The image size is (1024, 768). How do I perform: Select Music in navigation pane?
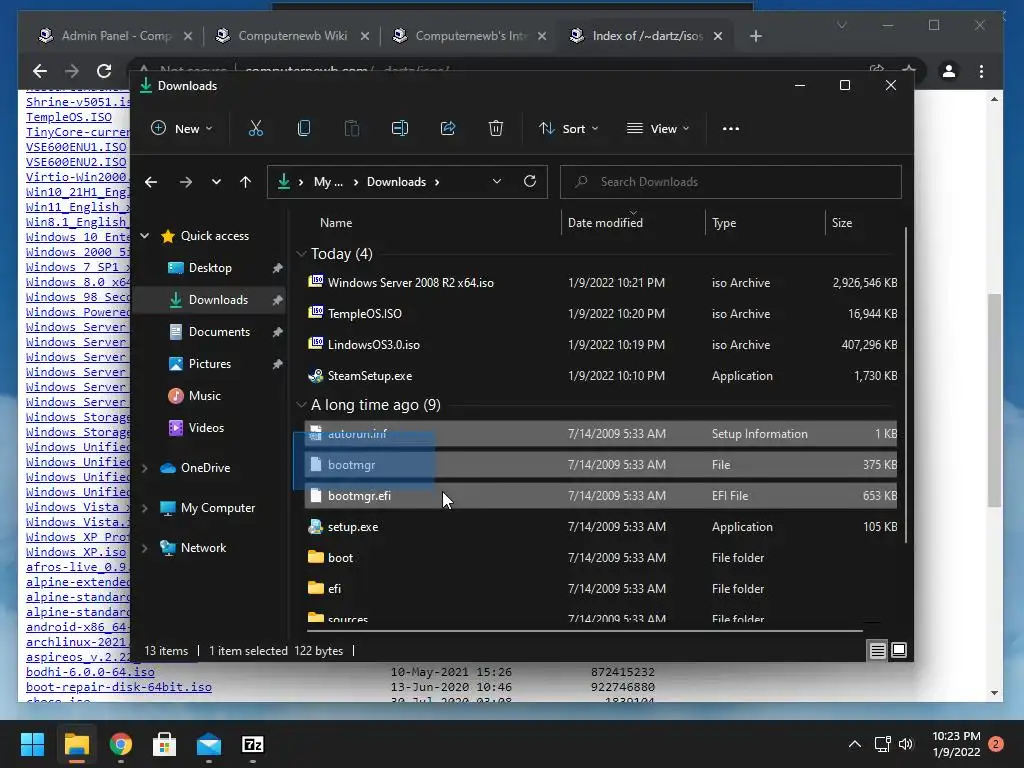coord(204,396)
